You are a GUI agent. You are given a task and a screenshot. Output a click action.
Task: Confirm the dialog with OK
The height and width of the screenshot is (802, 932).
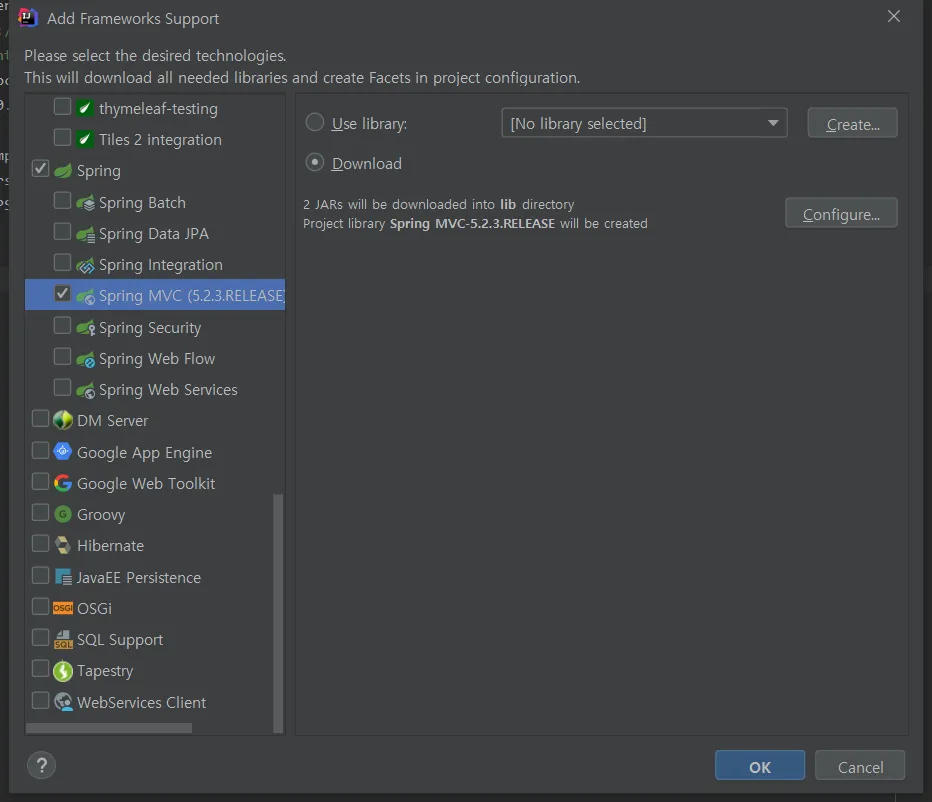(759, 766)
